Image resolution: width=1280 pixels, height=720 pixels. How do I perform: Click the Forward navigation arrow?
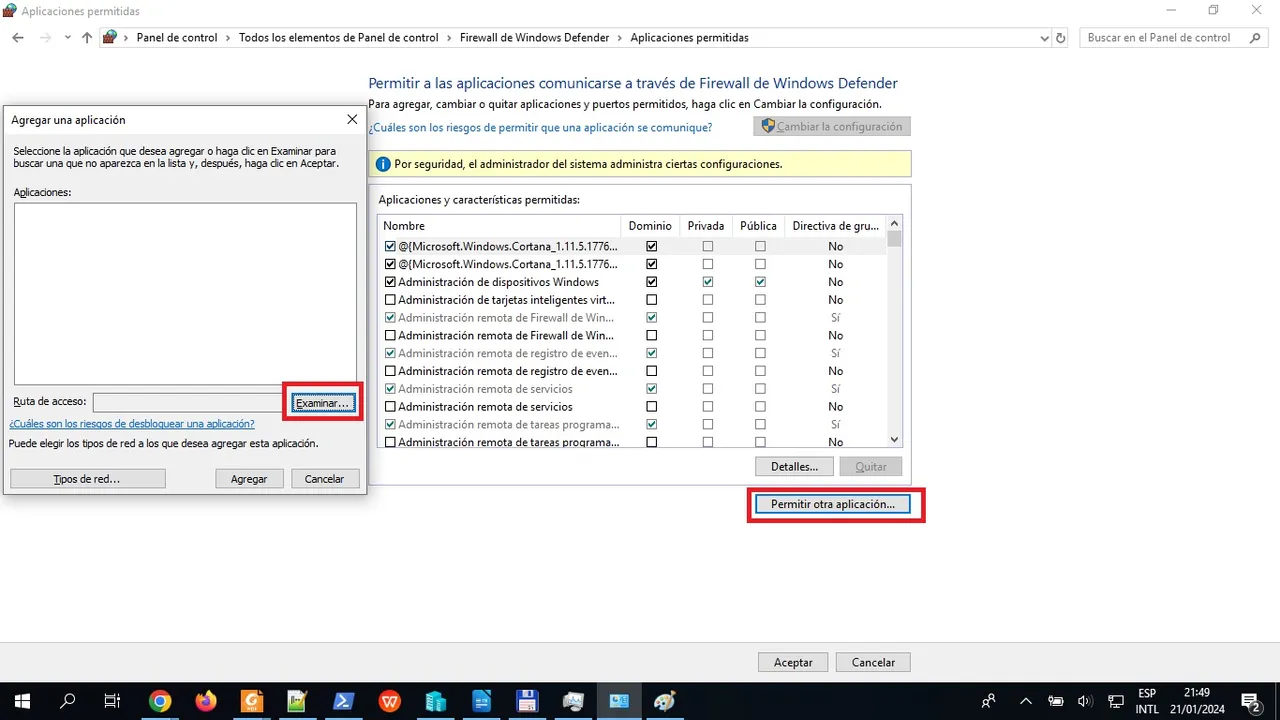[45, 38]
